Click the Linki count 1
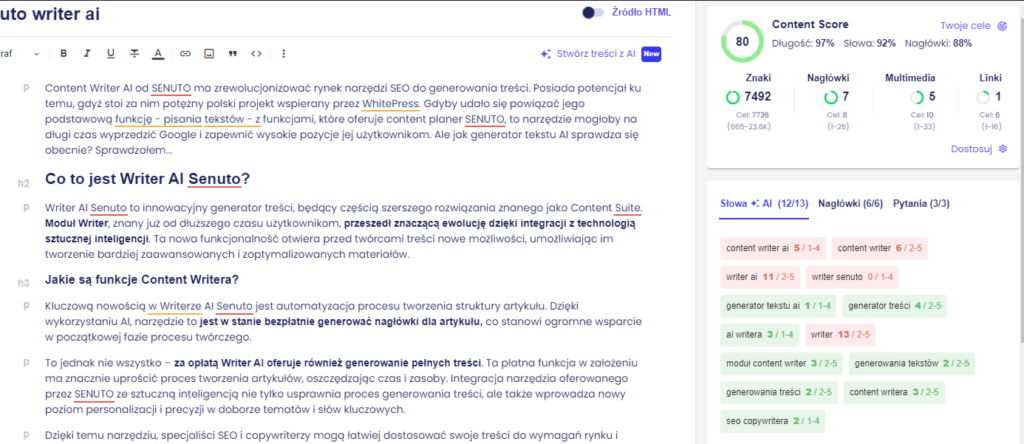The image size is (1024, 444). 998,97
